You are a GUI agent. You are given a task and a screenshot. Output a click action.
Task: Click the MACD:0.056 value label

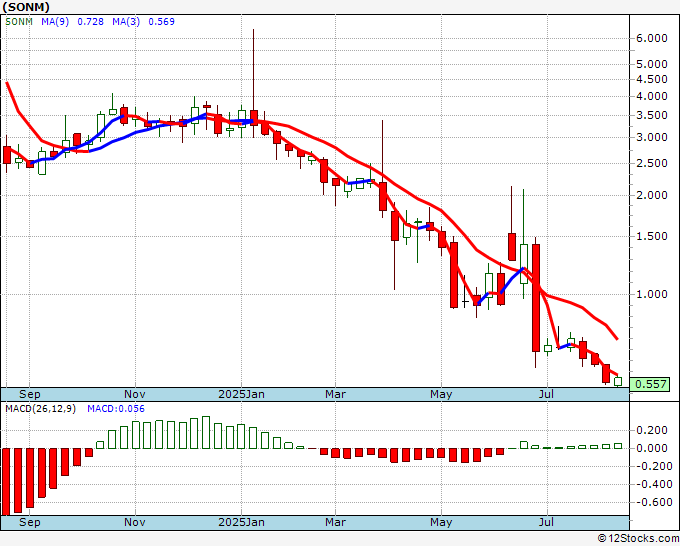pyautogui.click(x=116, y=409)
